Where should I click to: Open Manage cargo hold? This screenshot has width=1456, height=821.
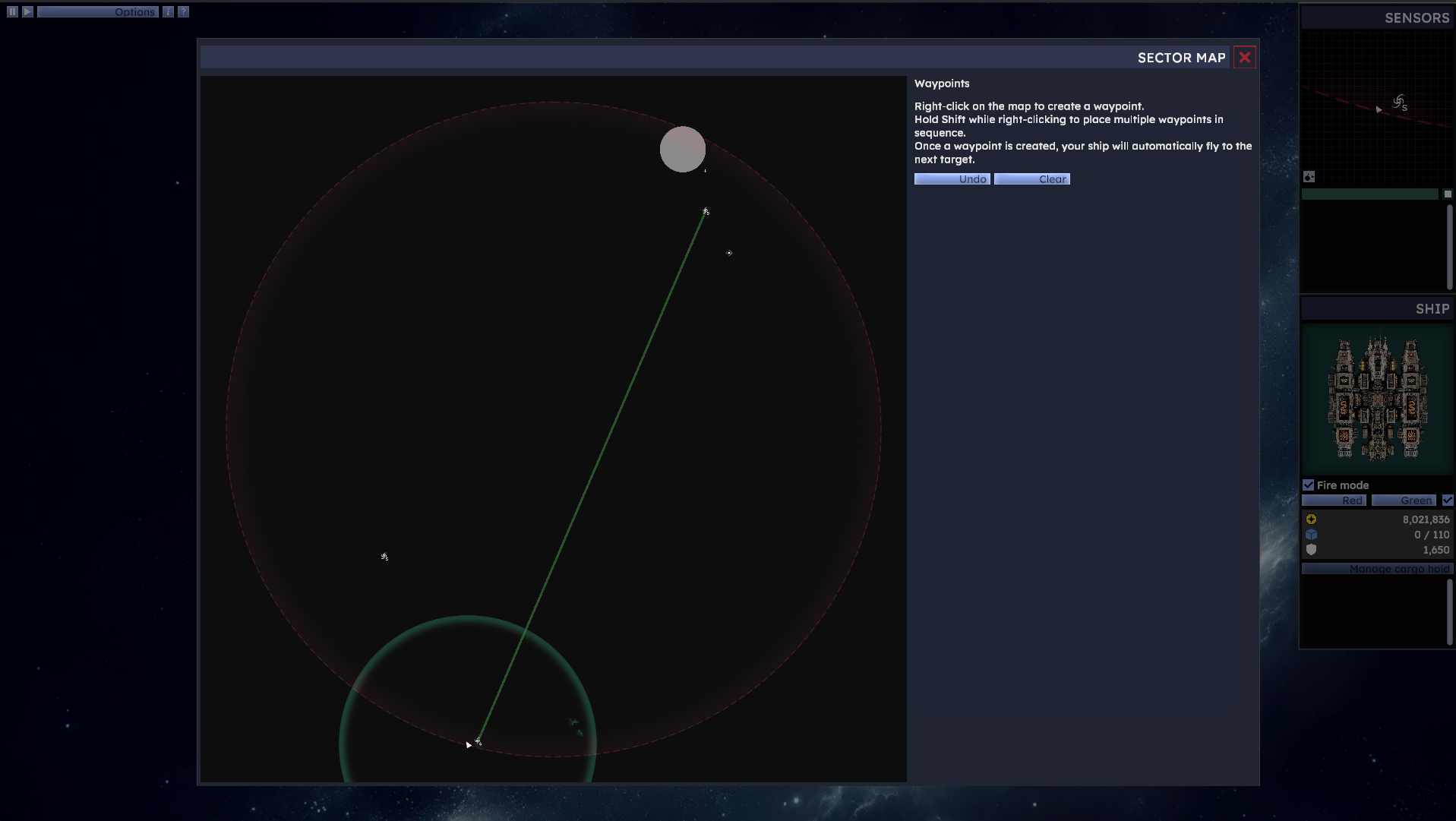click(1377, 569)
